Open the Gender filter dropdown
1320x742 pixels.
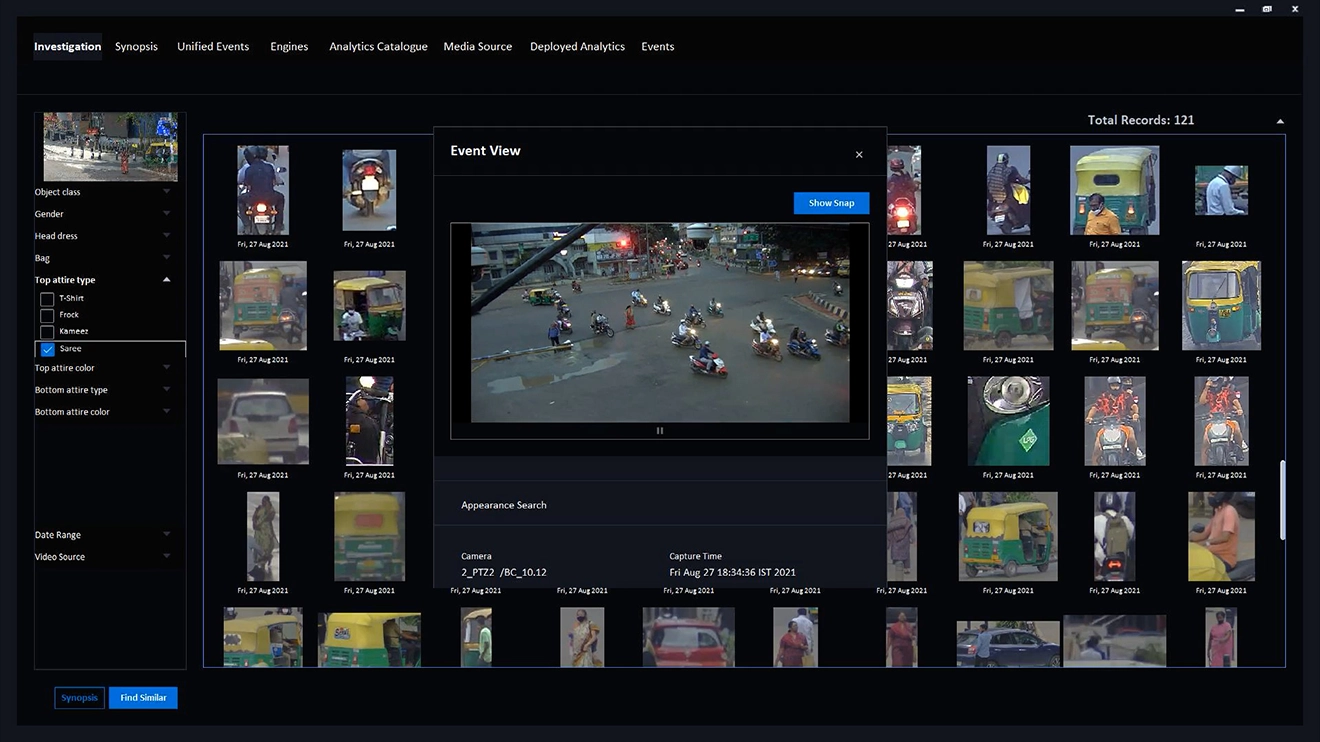166,214
